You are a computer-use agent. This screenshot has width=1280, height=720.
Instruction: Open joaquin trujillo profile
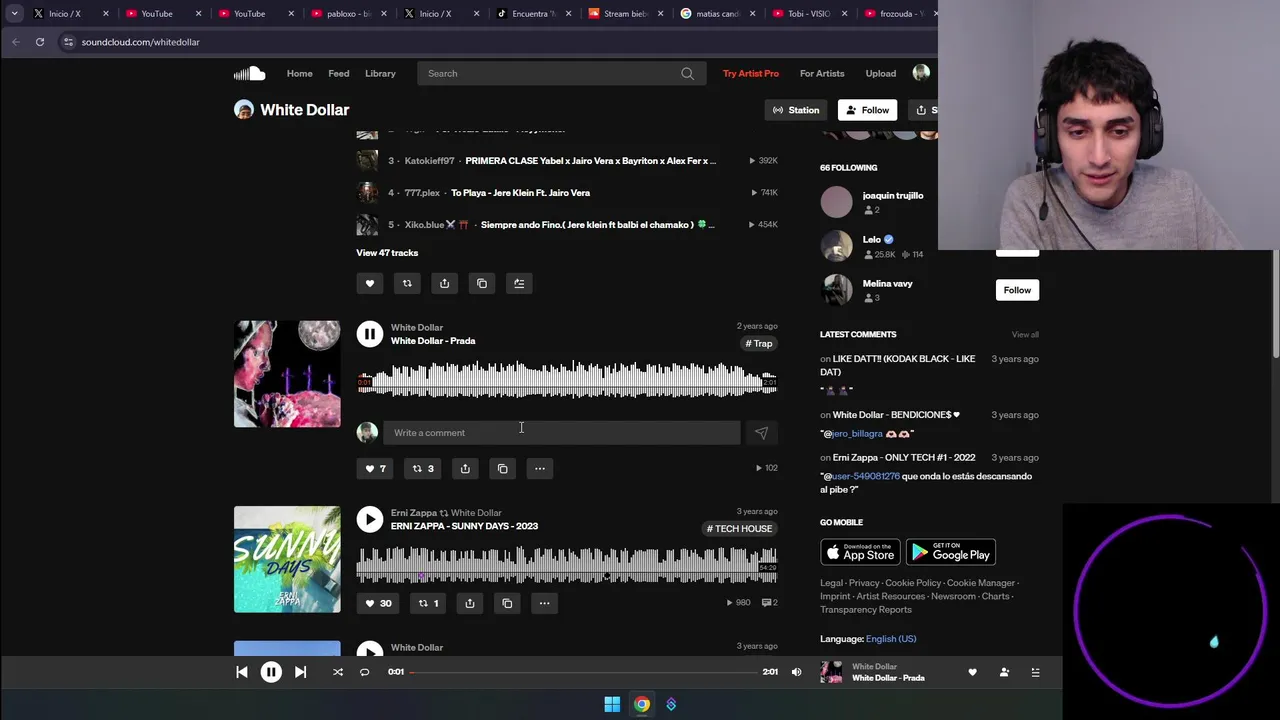click(893, 196)
